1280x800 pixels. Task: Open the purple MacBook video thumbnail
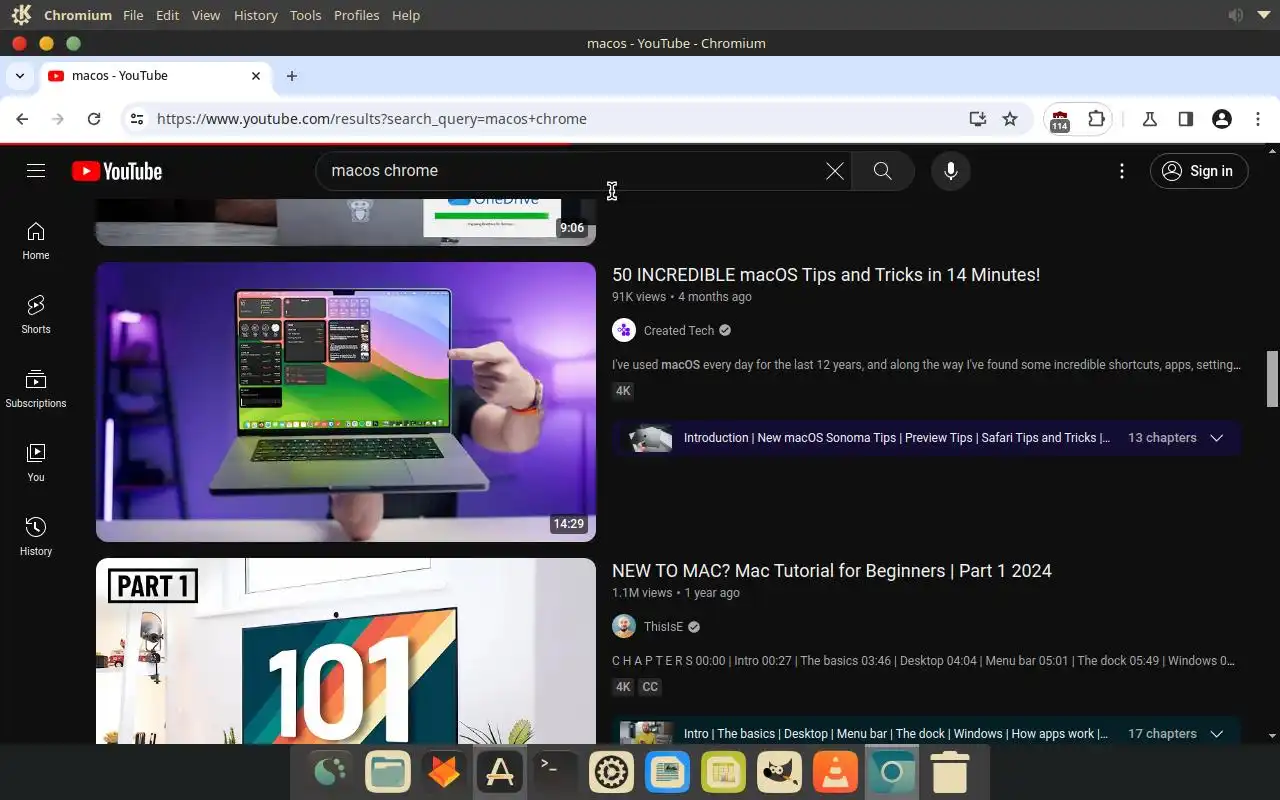[346, 402]
